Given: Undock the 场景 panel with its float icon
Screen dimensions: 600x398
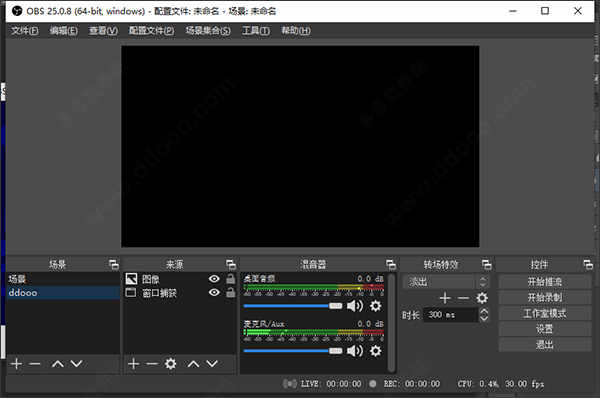Looking at the screenshot, I should coord(114,264).
